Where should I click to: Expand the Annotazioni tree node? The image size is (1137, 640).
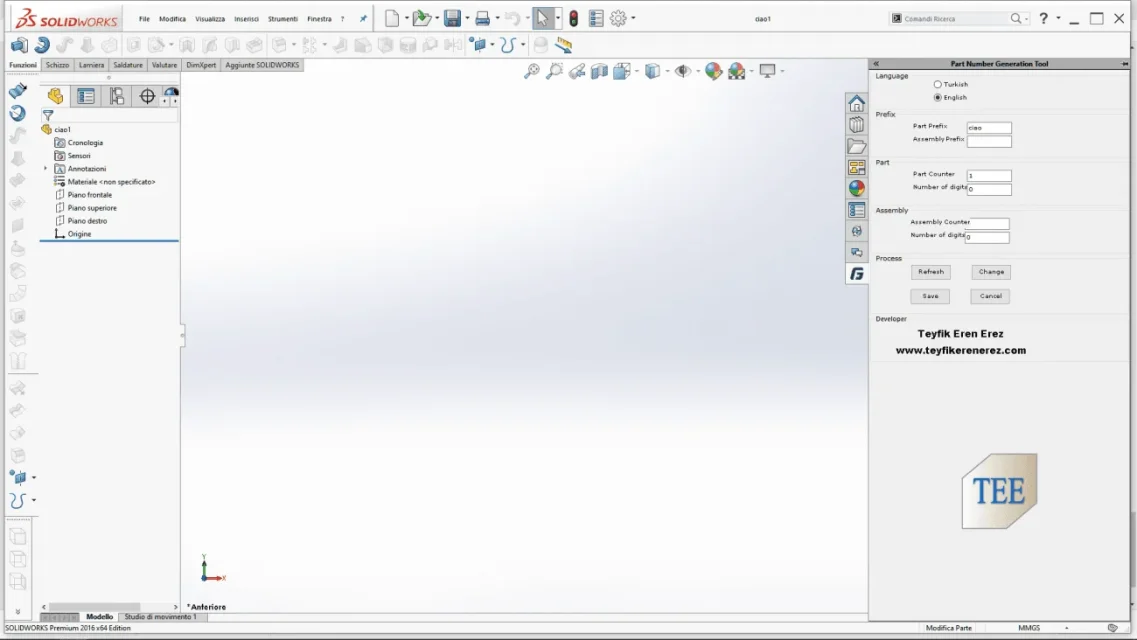46,169
